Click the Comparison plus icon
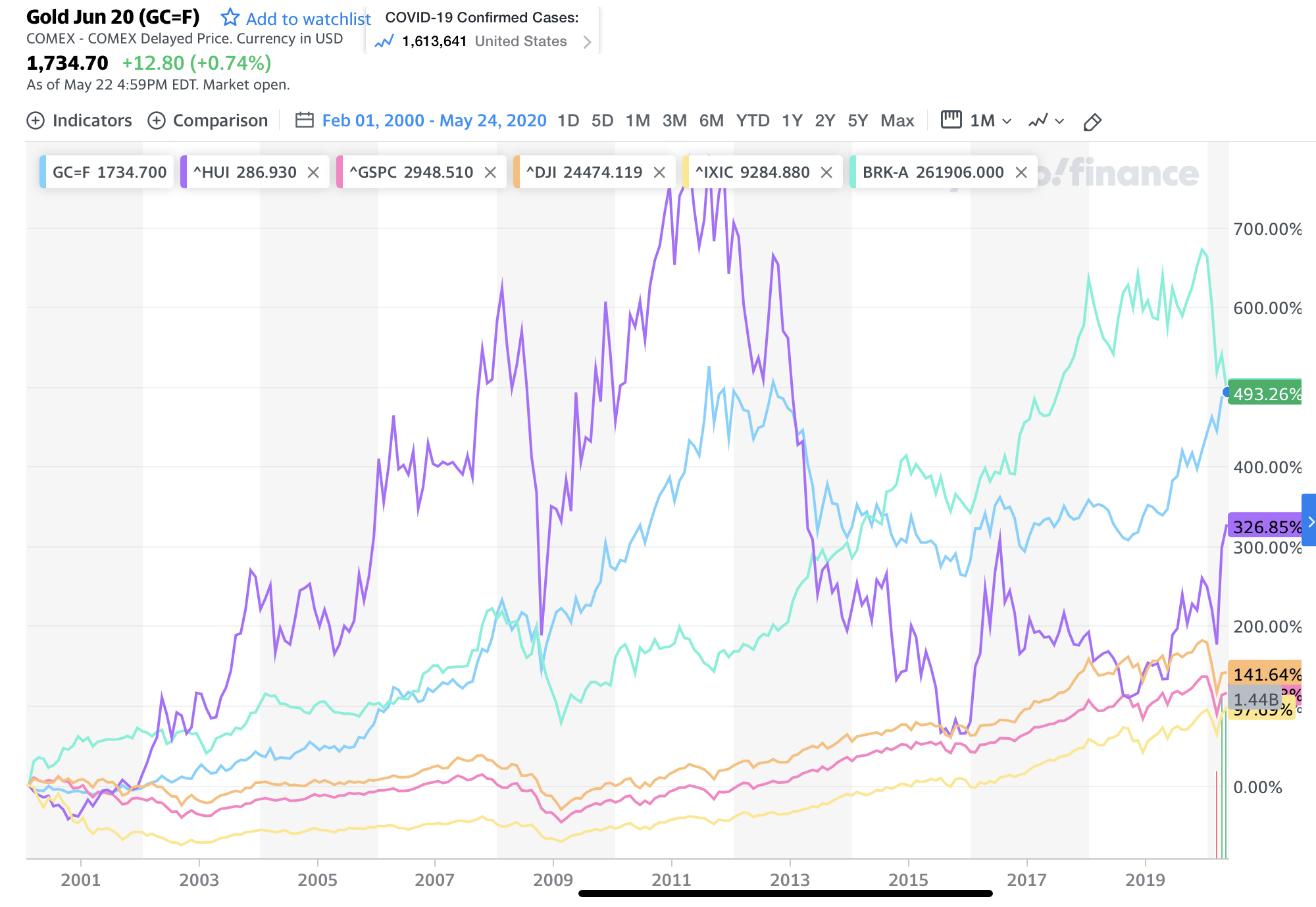Screen dimensions: 1316x907 tap(157, 121)
